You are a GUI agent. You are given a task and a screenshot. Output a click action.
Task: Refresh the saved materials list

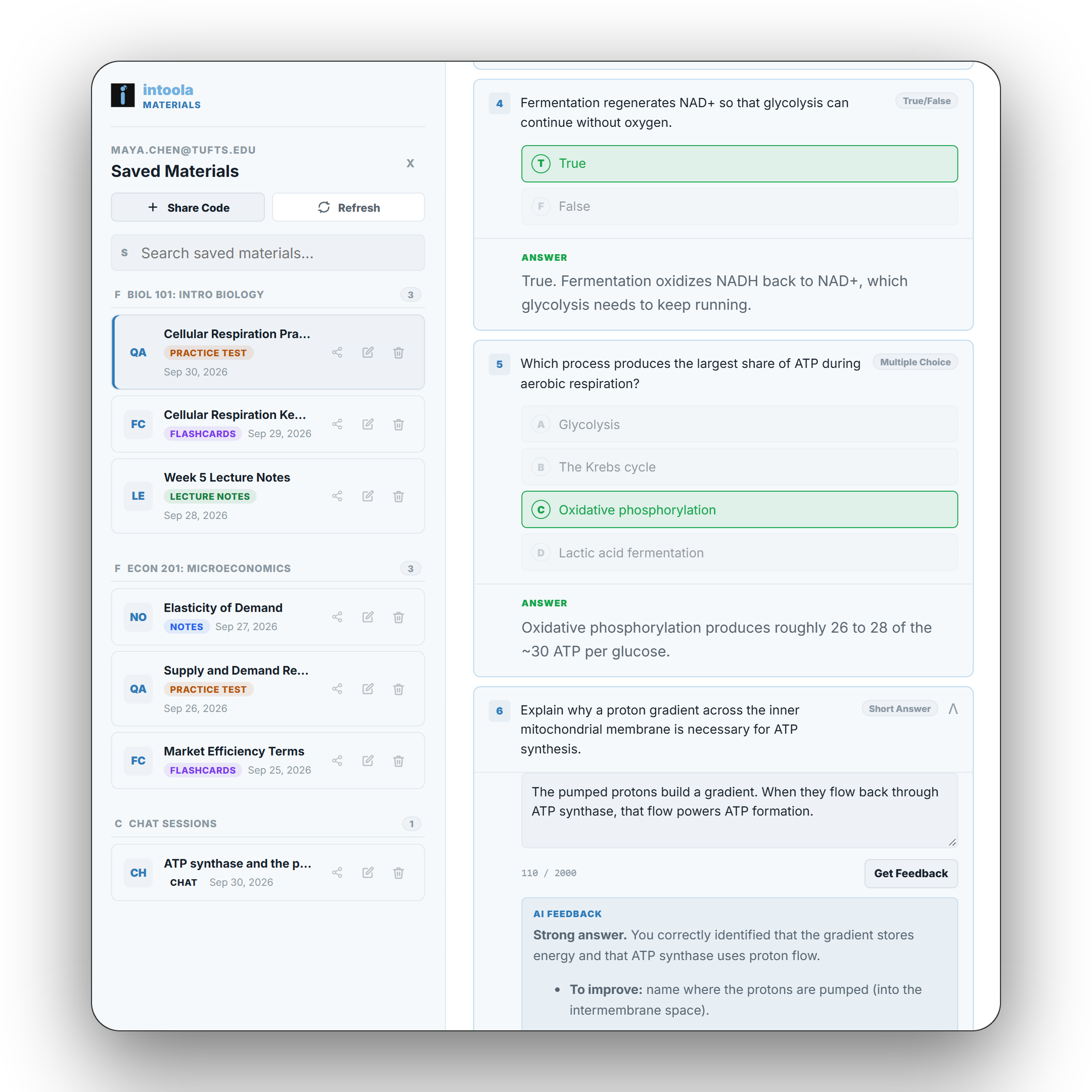(349, 207)
